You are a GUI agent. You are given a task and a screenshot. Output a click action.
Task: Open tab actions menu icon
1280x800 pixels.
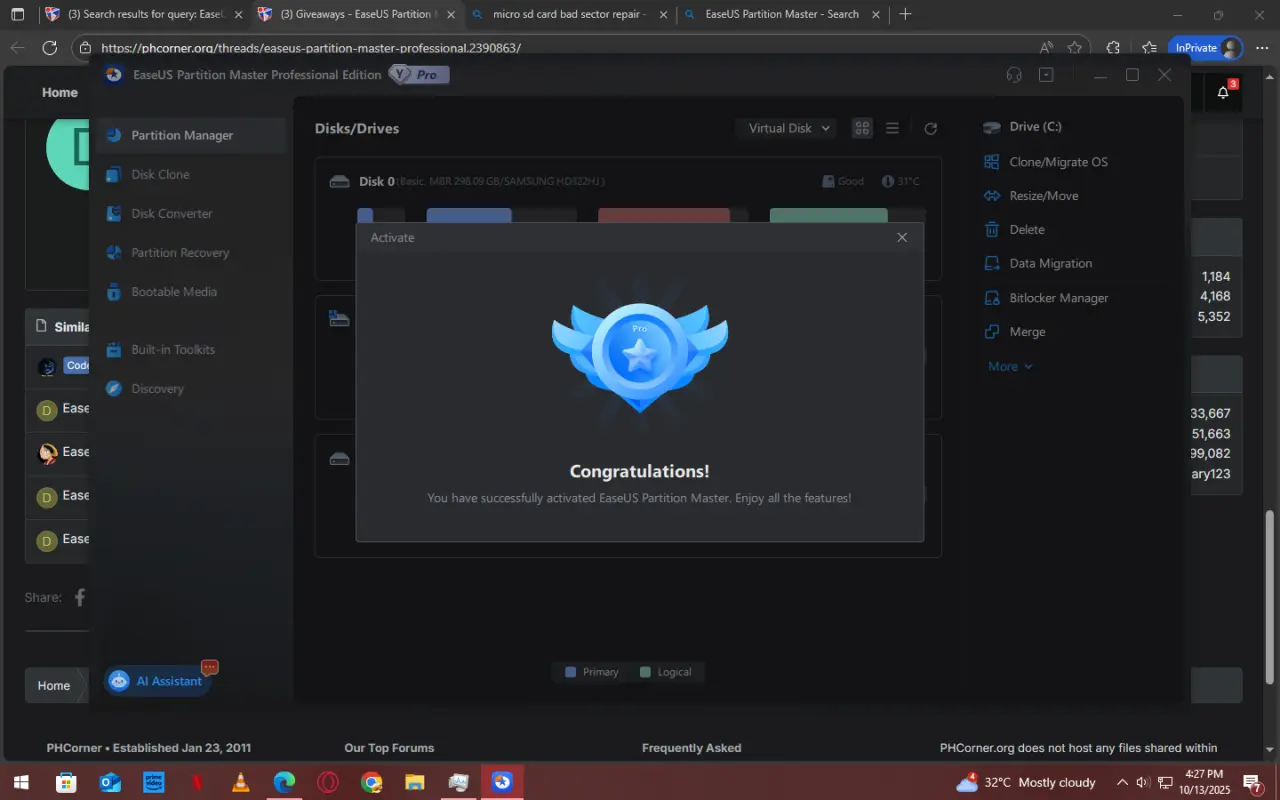coord(17,14)
